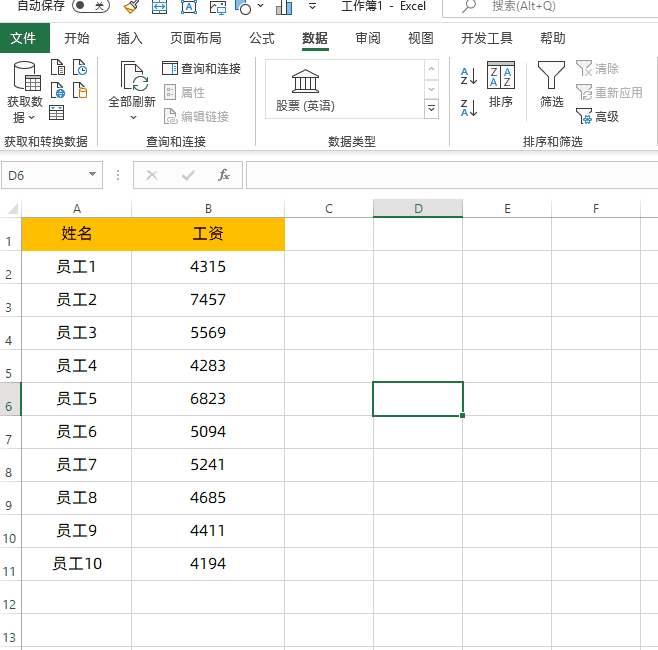Click header cell 工资

[x=208, y=234]
